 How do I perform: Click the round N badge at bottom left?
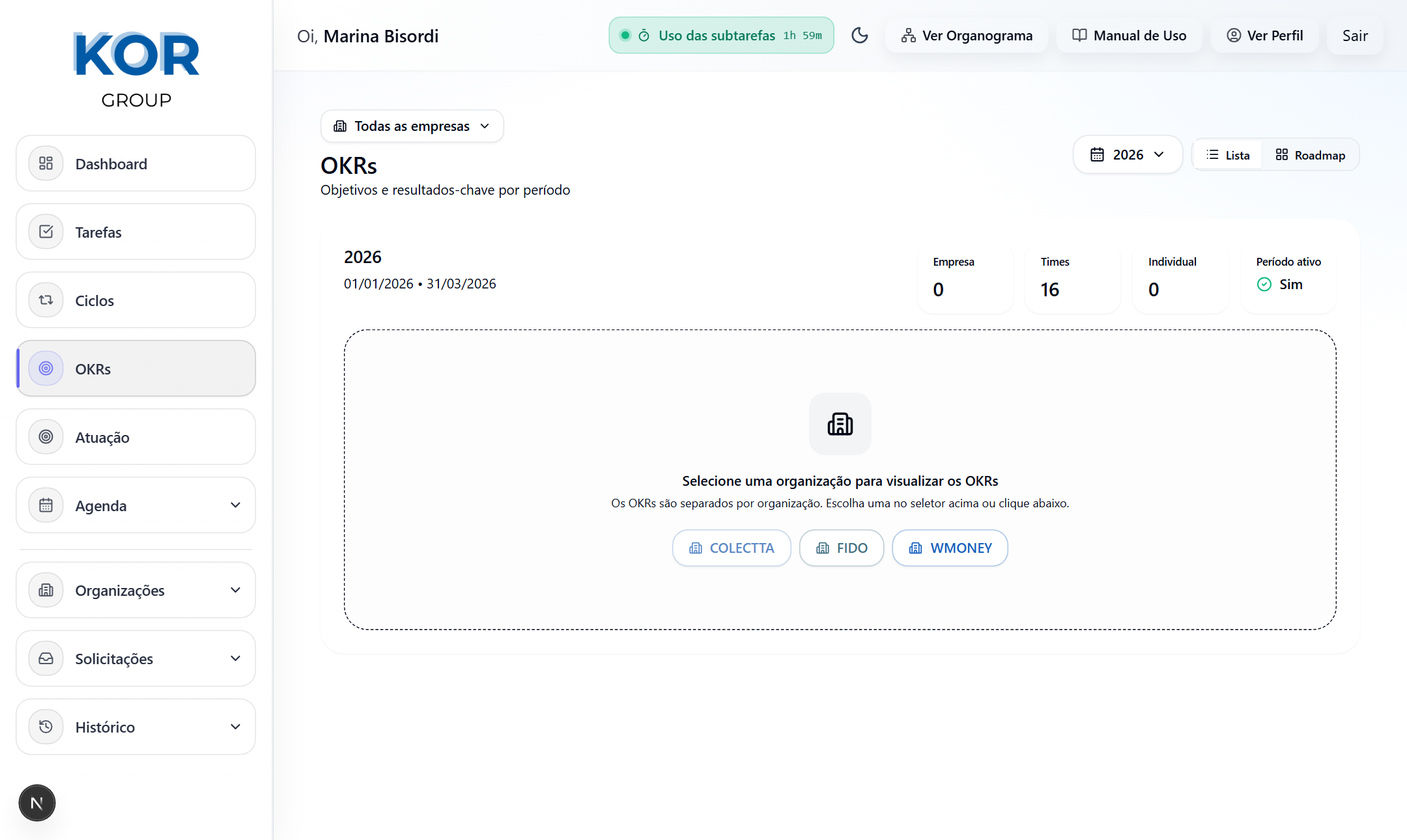coord(37,803)
